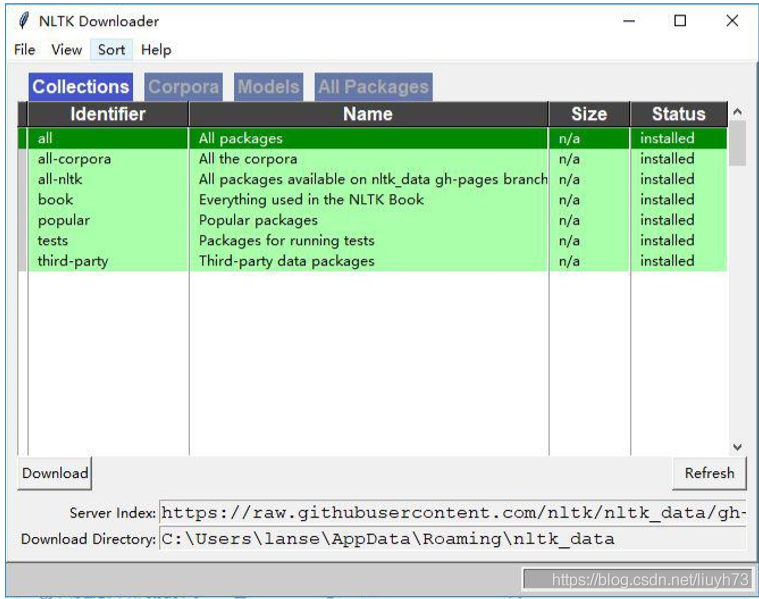Viewport: 759px width, 599px height.
Task: Select the 'third-party' collection row
Action: click(x=372, y=261)
